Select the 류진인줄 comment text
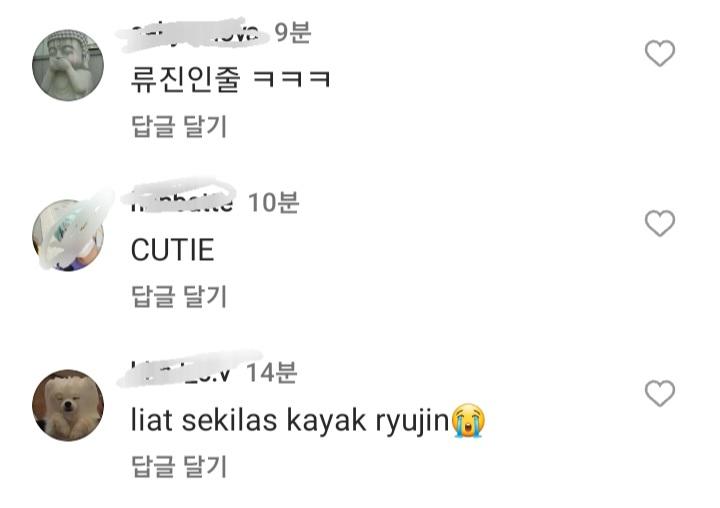The width and height of the screenshot is (720, 508). coord(231,79)
